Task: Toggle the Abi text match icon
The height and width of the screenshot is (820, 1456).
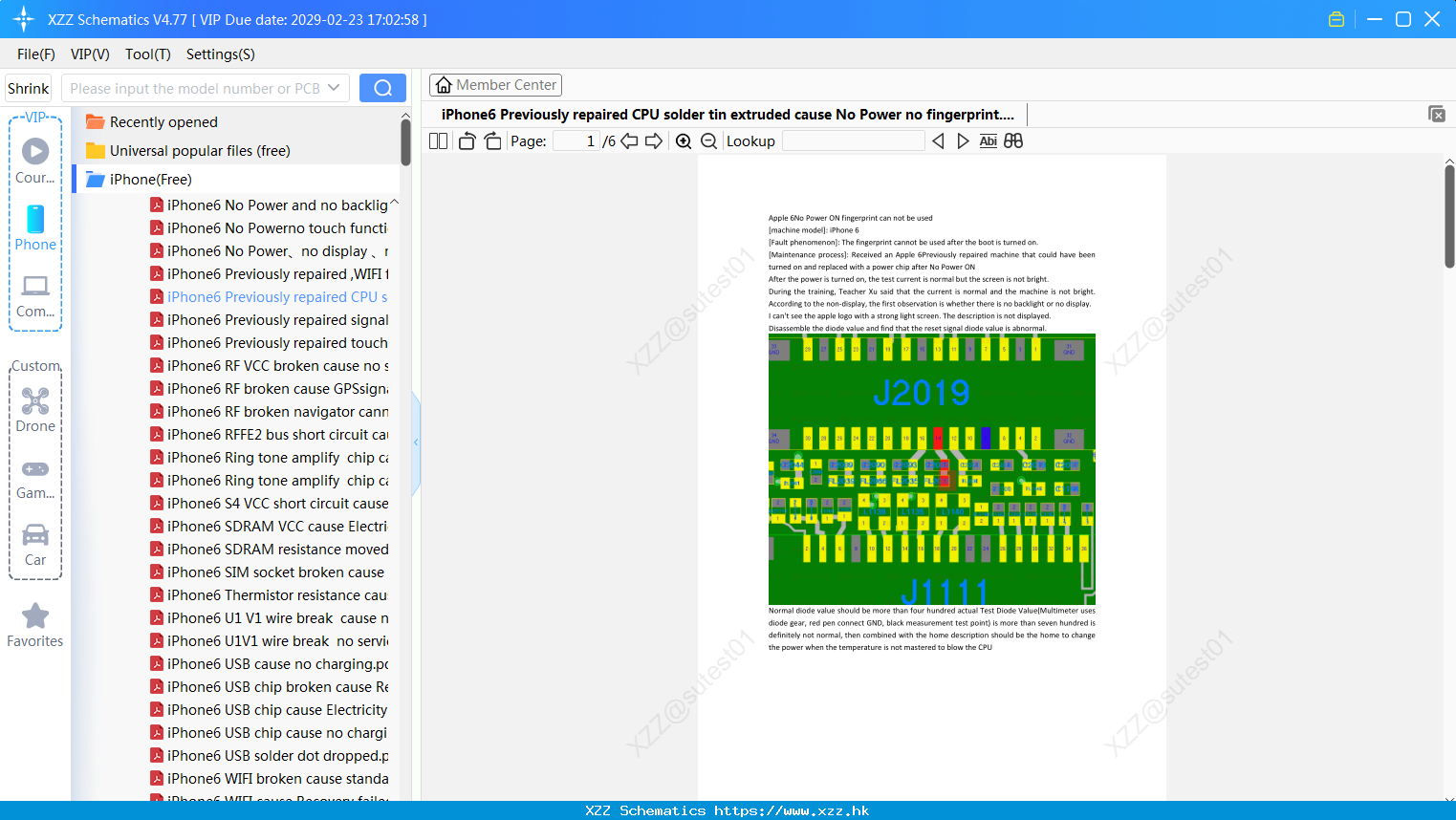Action: click(x=988, y=140)
